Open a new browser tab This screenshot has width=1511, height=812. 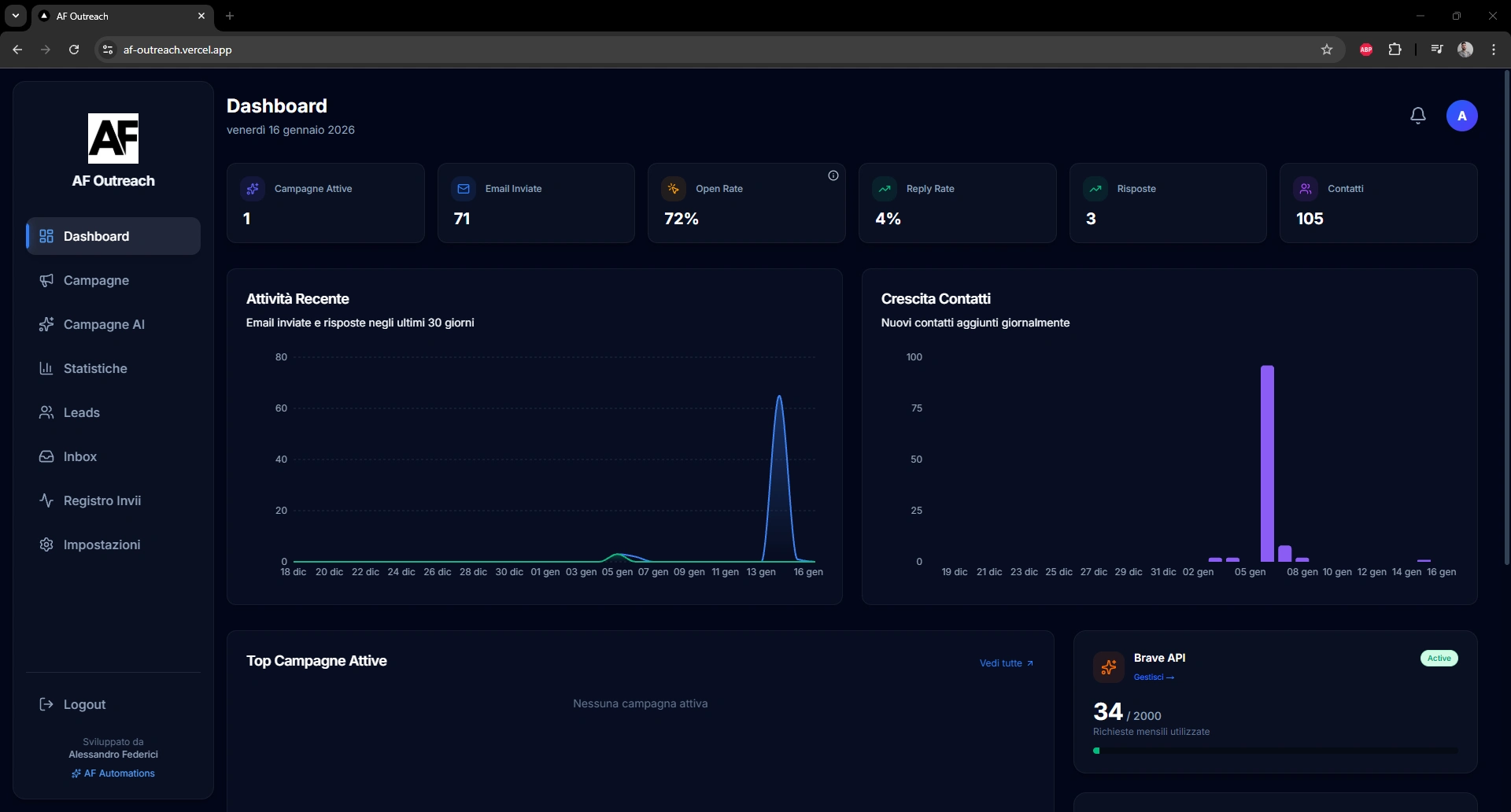click(230, 16)
